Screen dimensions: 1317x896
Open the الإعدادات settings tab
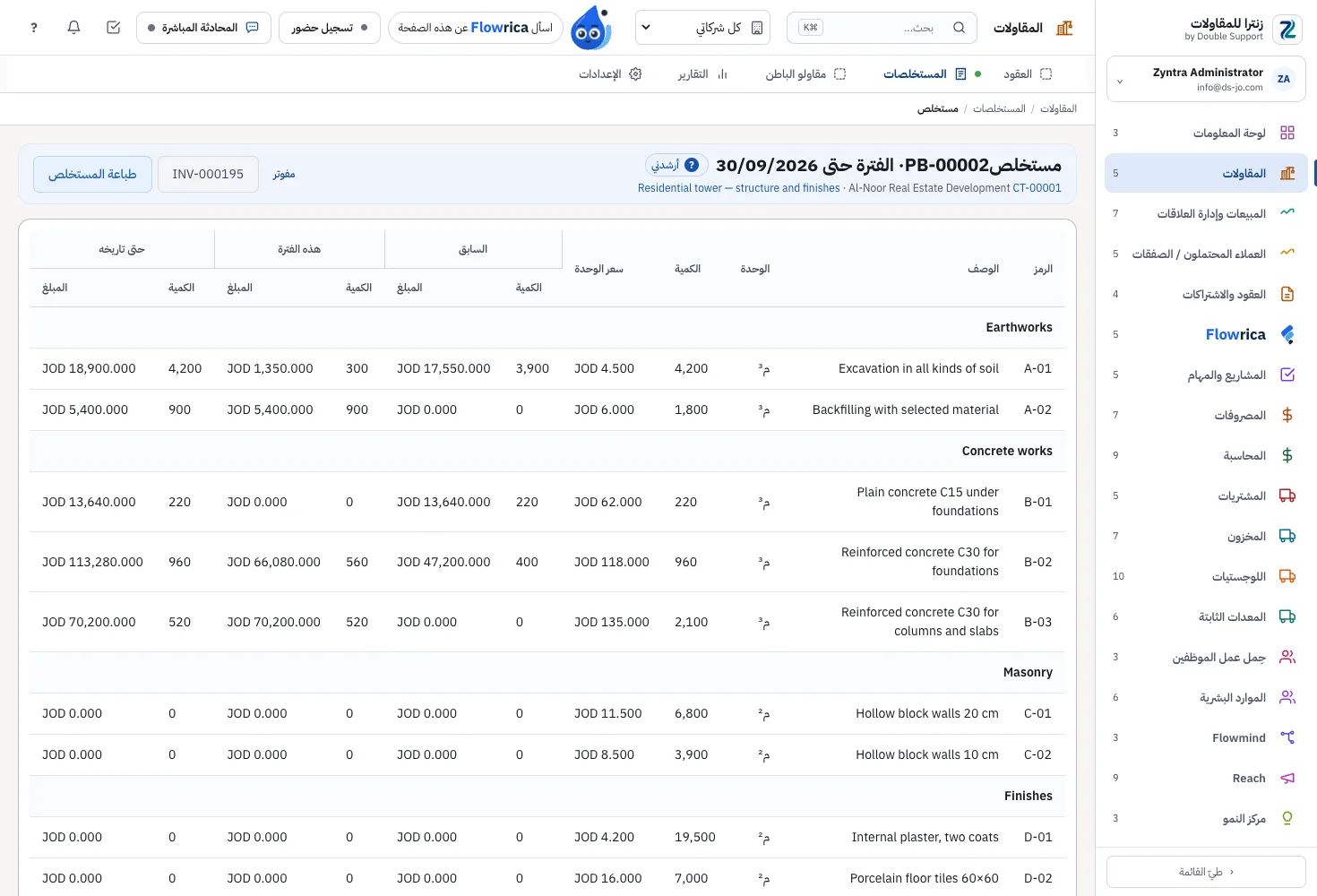[610, 74]
